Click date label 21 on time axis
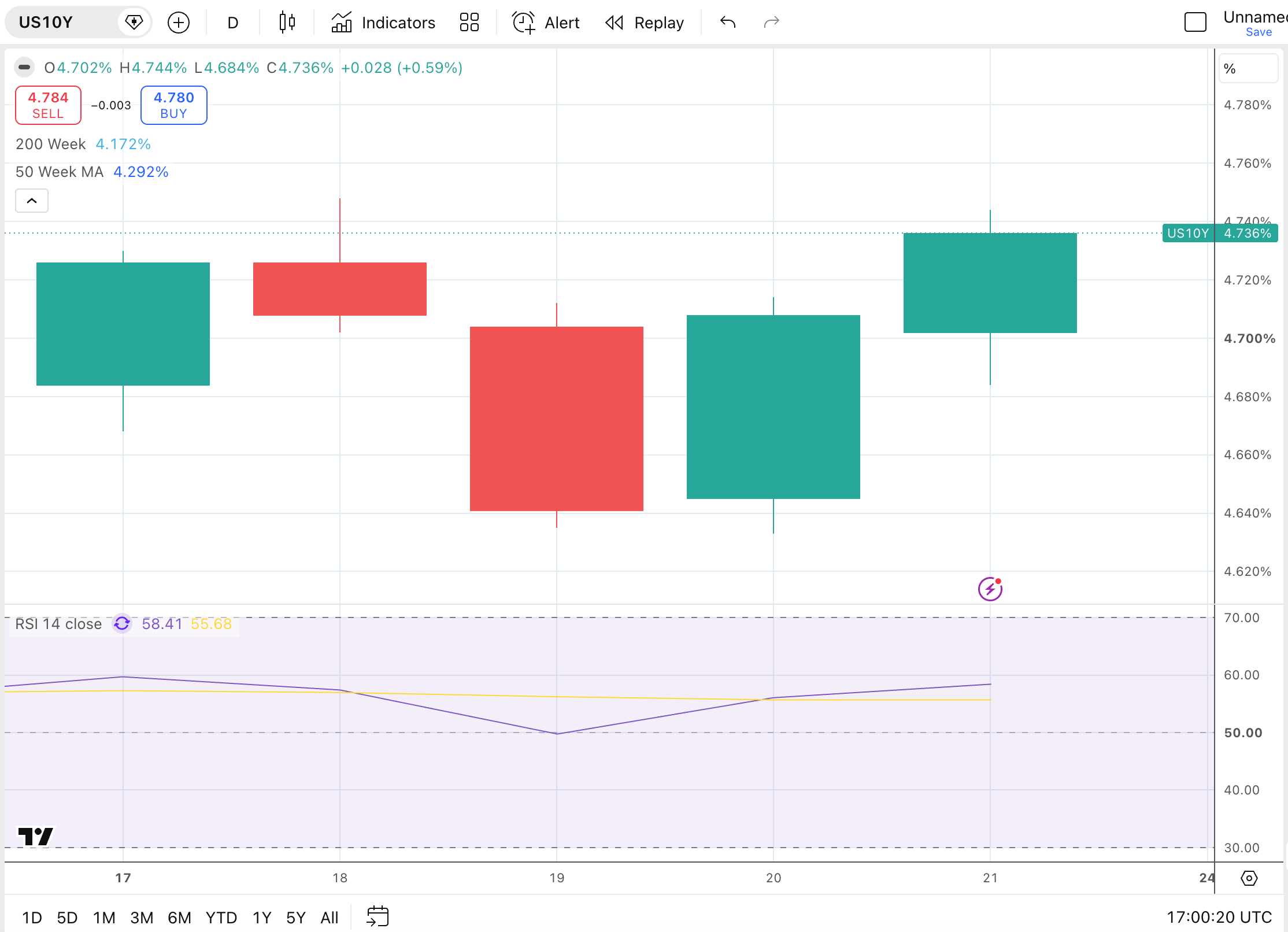This screenshot has height=932, width=1288. pyautogui.click(x=990, y=878)
